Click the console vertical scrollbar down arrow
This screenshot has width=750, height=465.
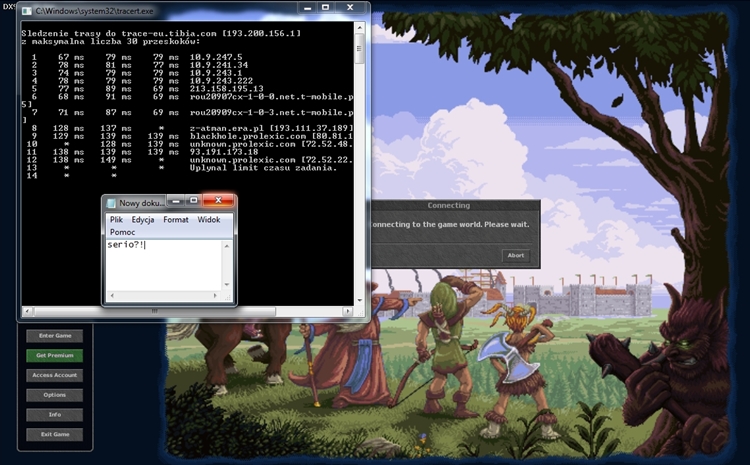(360, 300)
